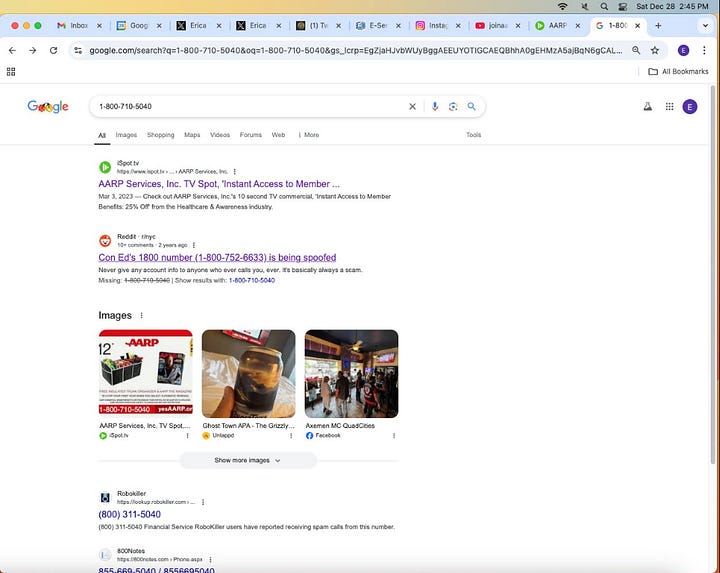Go to Google home via the logo
This screenshot has height=573, width=720.
click(48, 107)
